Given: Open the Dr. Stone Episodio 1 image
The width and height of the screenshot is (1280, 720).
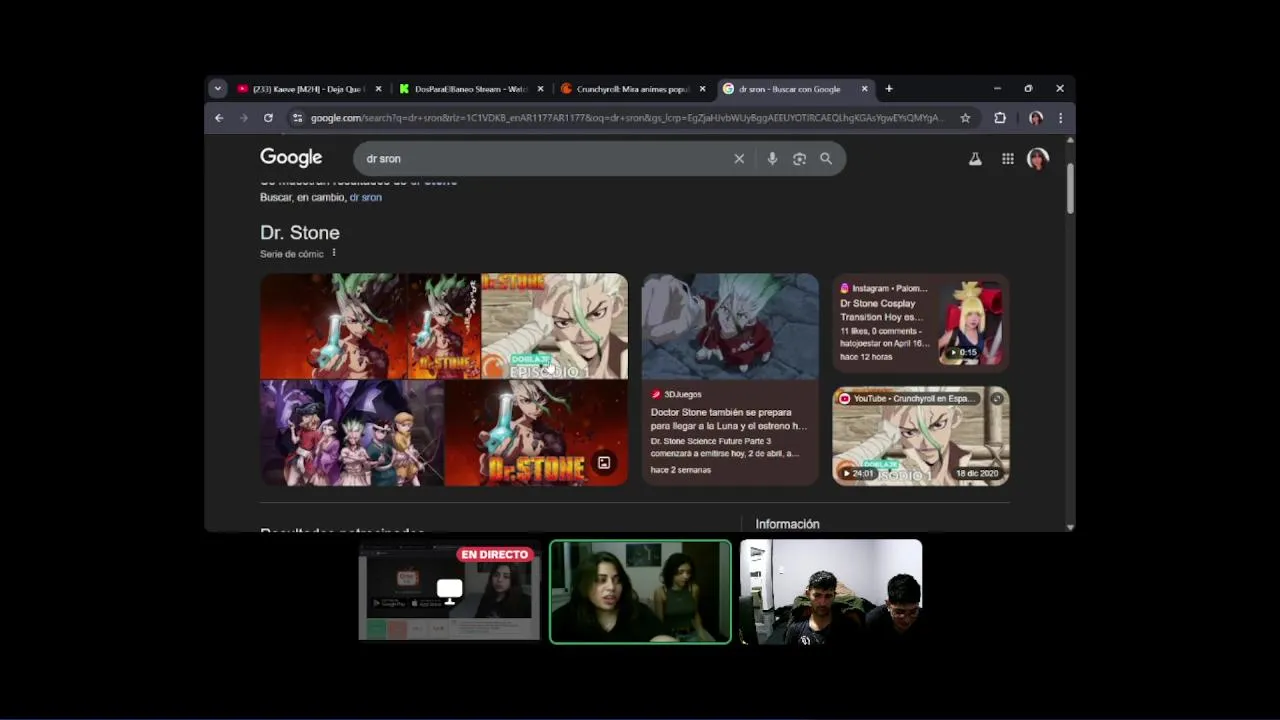Looking at the screenshot, I should coord(554,326).
